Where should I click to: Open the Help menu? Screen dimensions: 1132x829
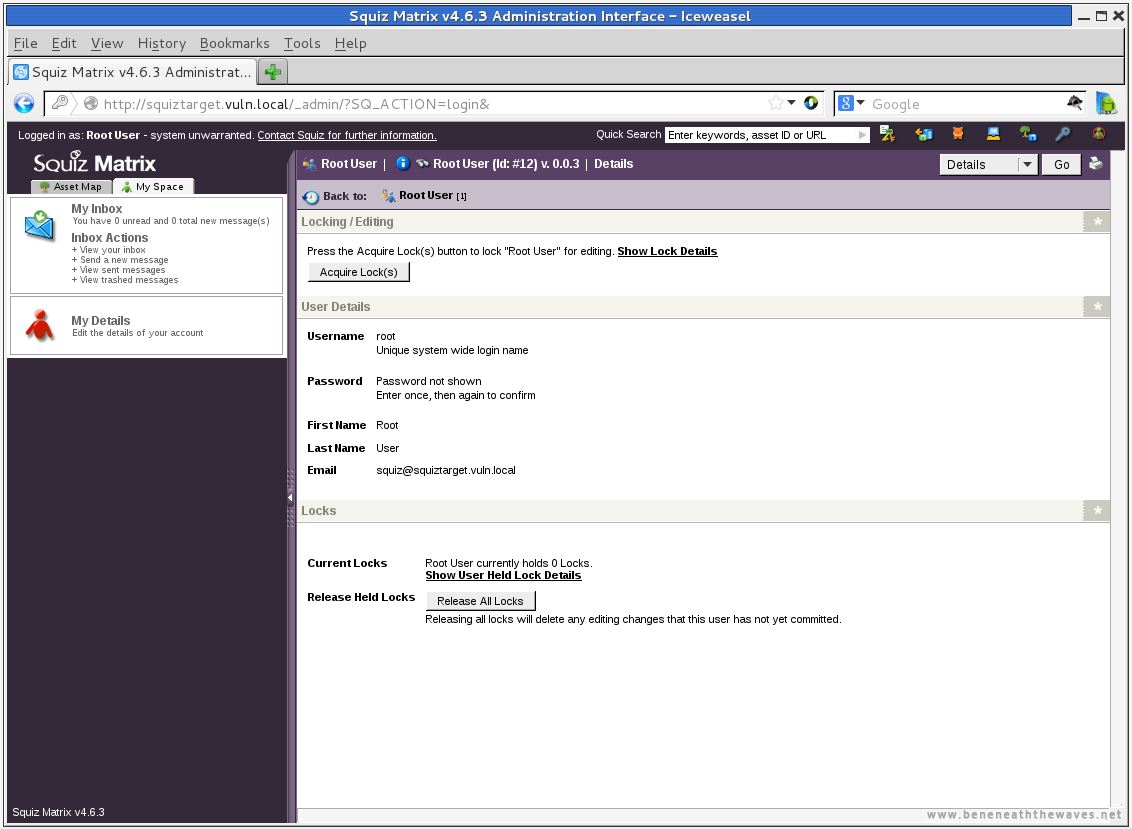click(350, 43)
